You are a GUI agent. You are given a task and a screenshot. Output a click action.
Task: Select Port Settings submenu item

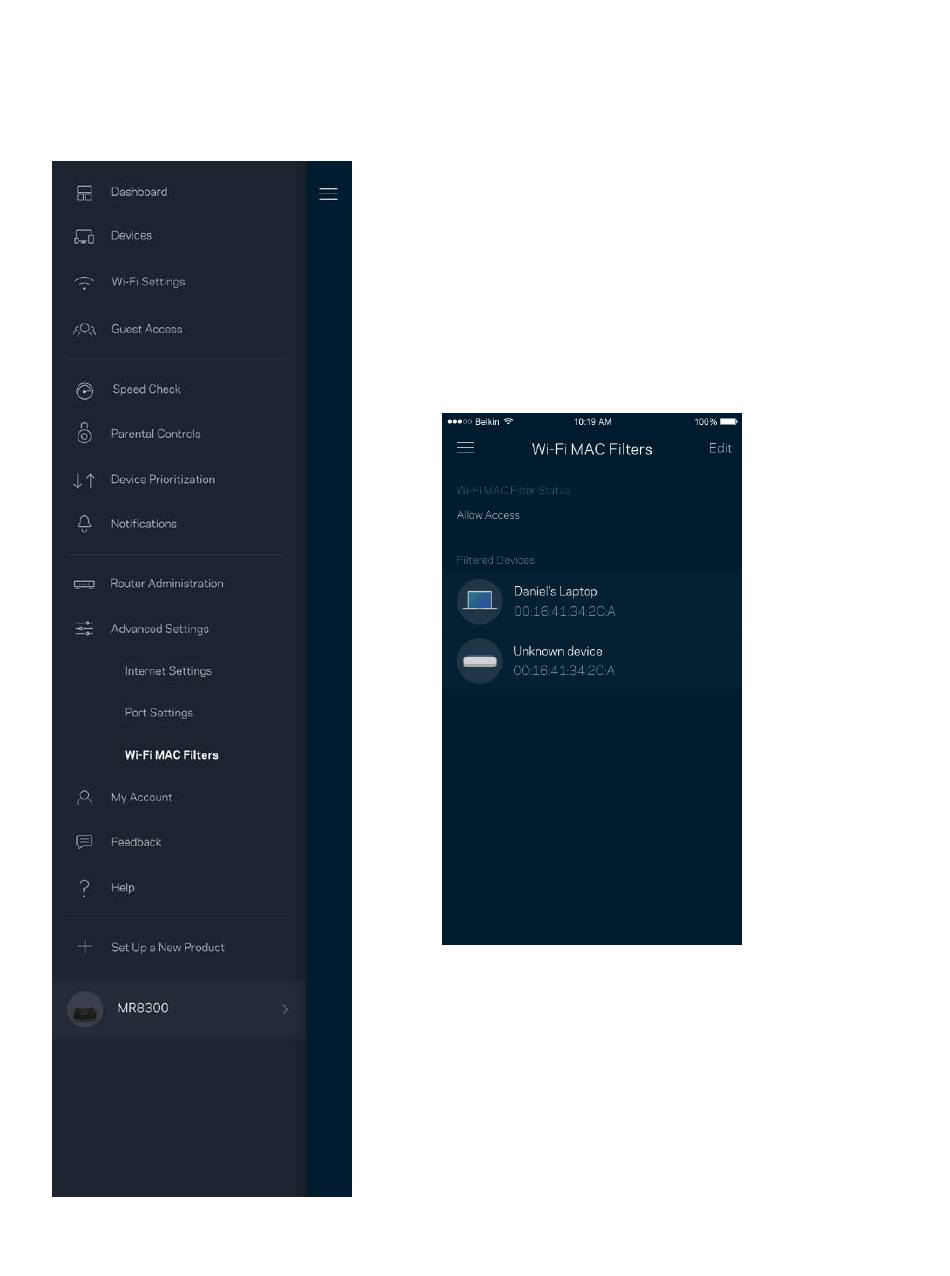click(158, 713)
